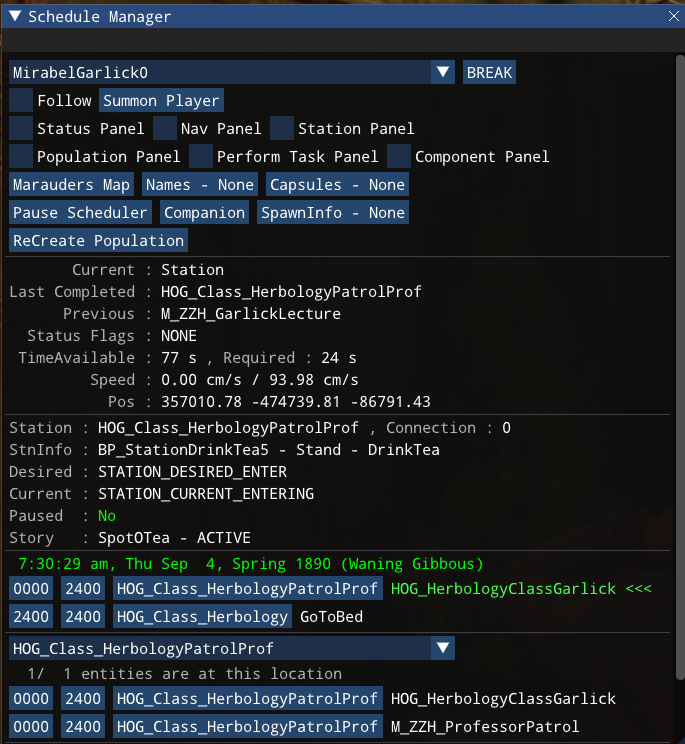This screenshot has width=685, height=744.
Task: Click the BREAK button
Action: point(489,72)
